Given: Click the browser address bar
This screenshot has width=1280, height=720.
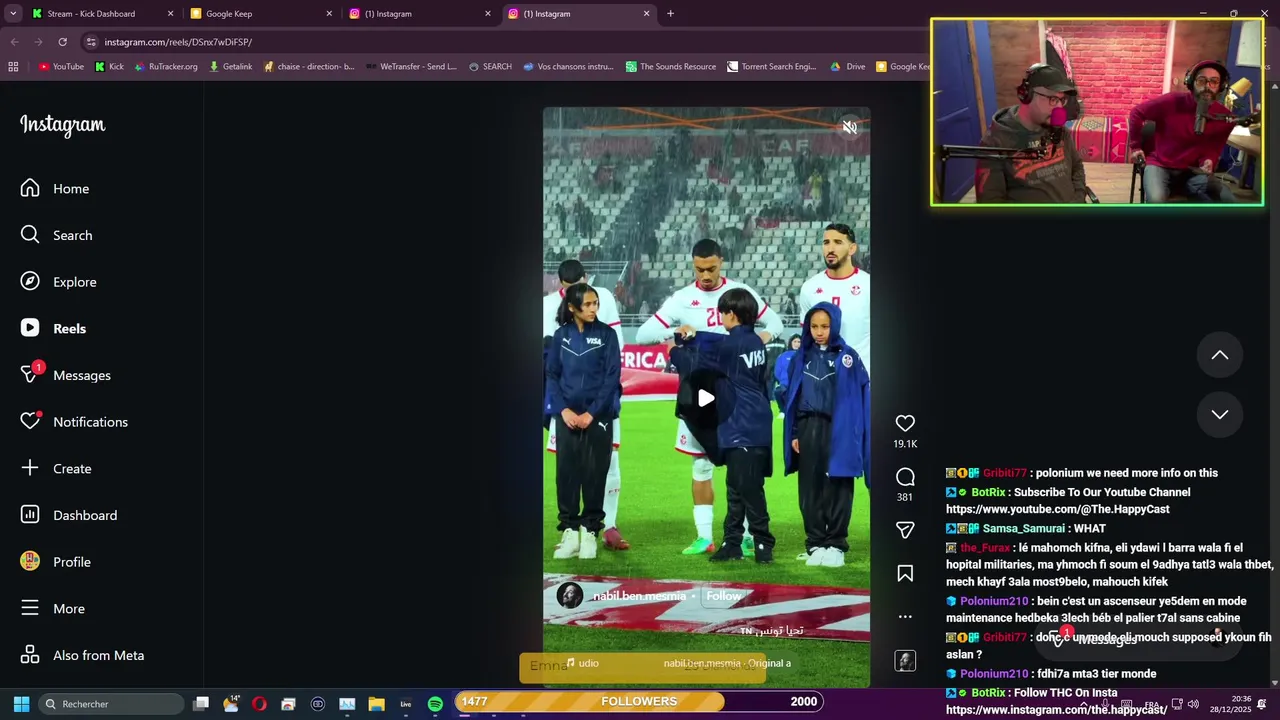Looking at the screenshot, I should pos(500,42).
